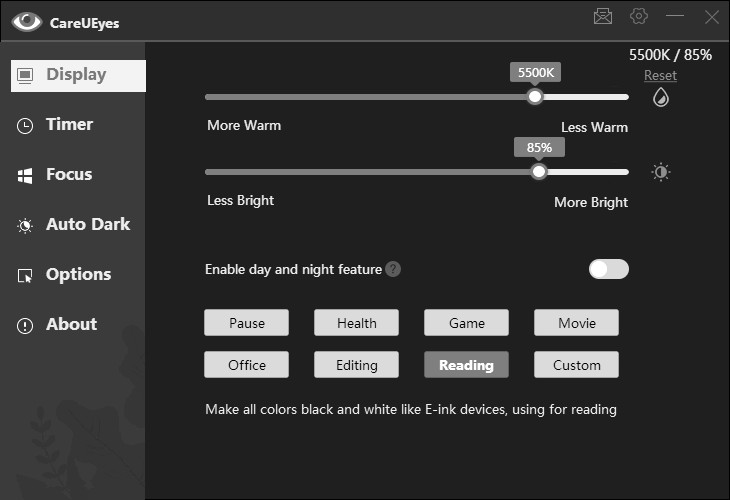The image size is (730, 500).
Task: Click the Less Bright label
Action: pyautogui.click(x=240, y=200)
